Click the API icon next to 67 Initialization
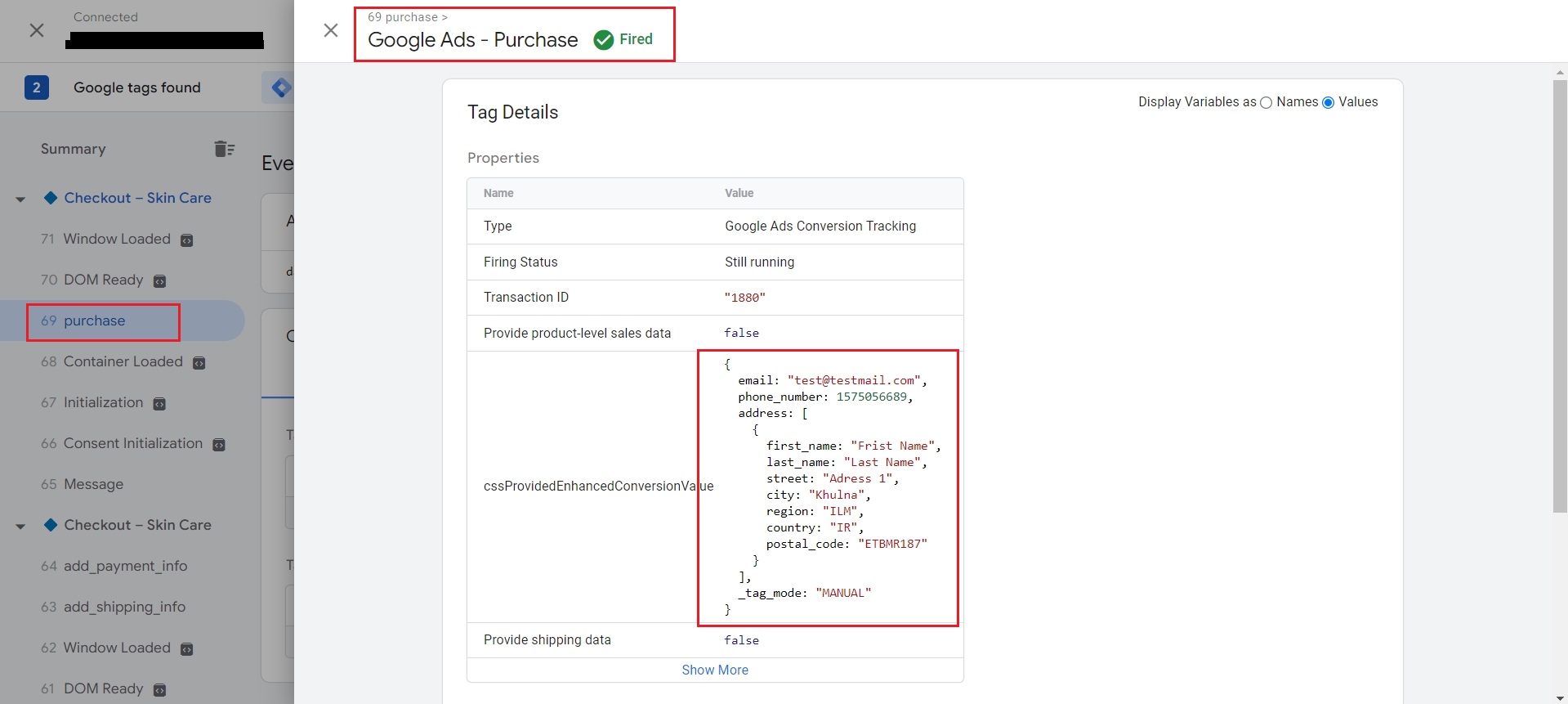This screenshot has height=704, width=1568. pyautogui.click(x=159, y=404)
